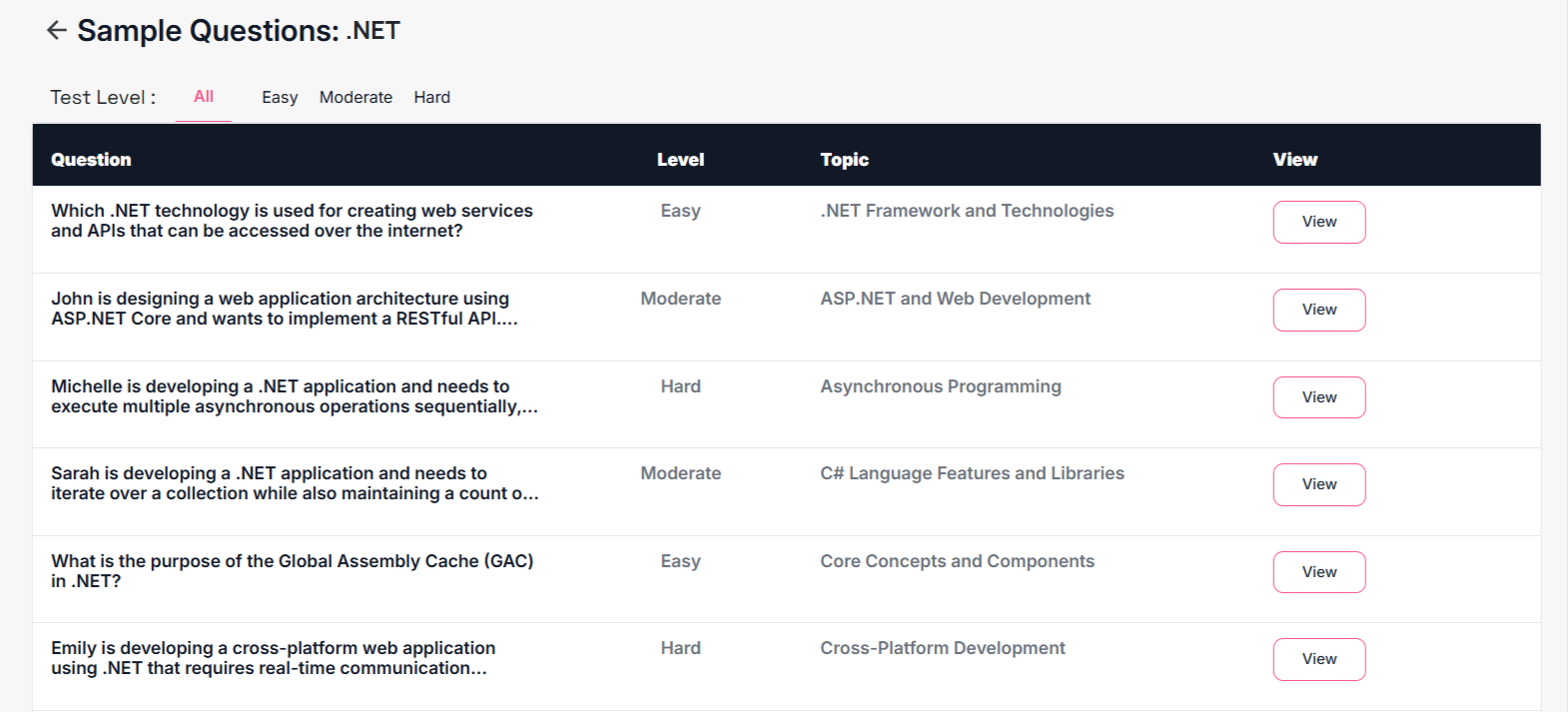Select C# Language Features and Libraries topic

[x=972, y=473]
